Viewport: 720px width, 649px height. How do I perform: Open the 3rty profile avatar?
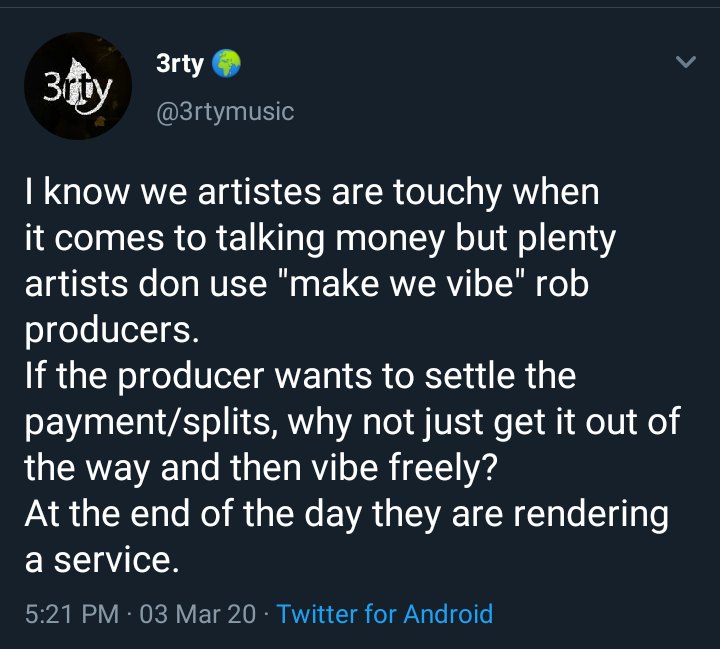pos(78,86)
